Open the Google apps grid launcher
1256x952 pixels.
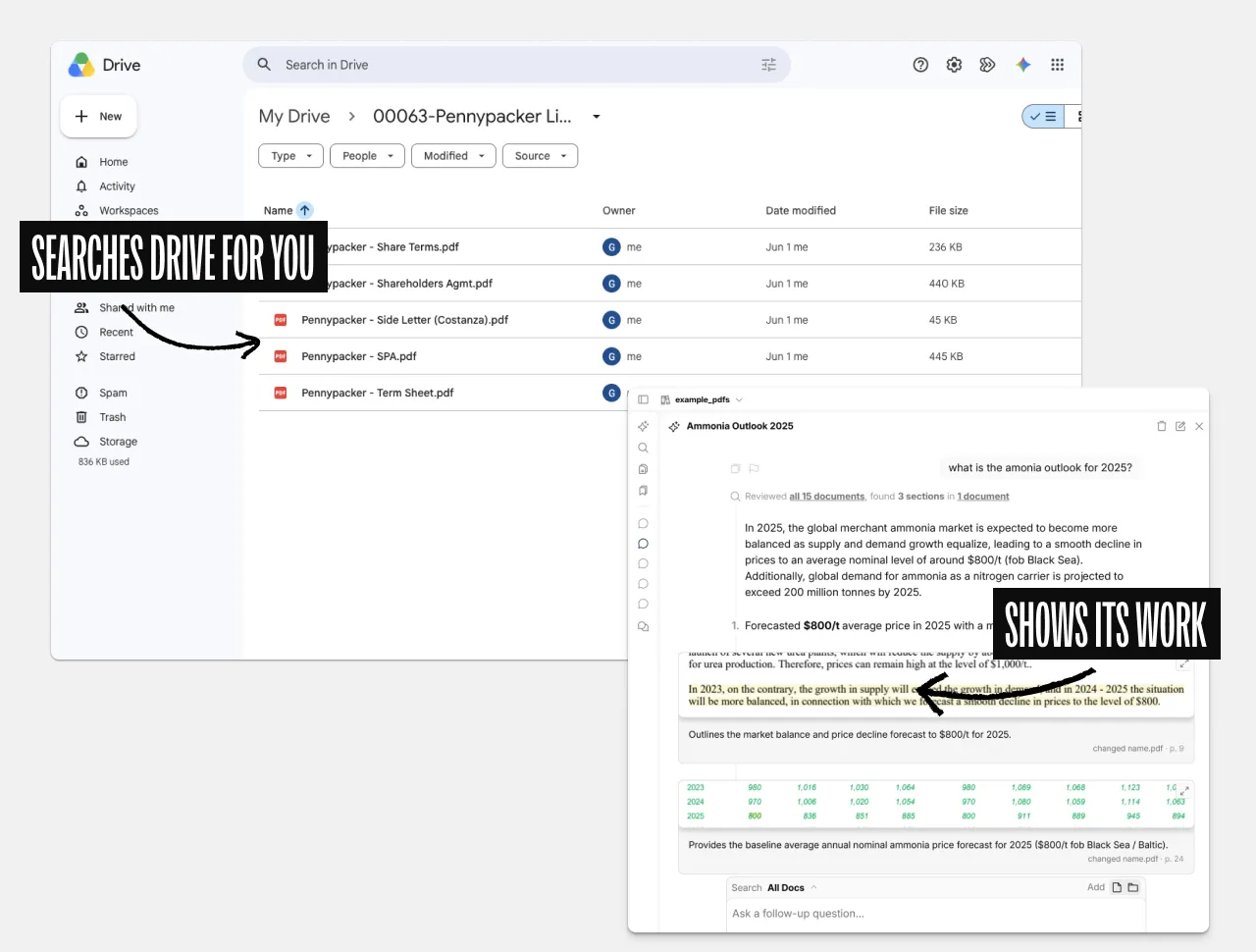pyautogui.click(x=1057, y=65)
